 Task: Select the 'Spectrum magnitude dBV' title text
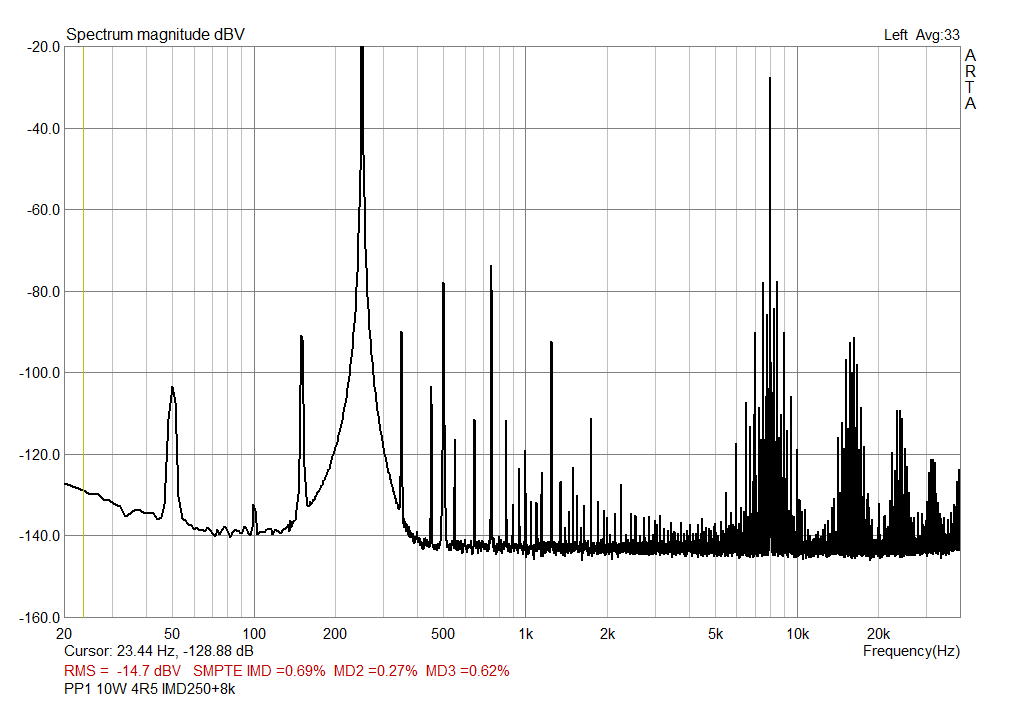coord(155,35)
